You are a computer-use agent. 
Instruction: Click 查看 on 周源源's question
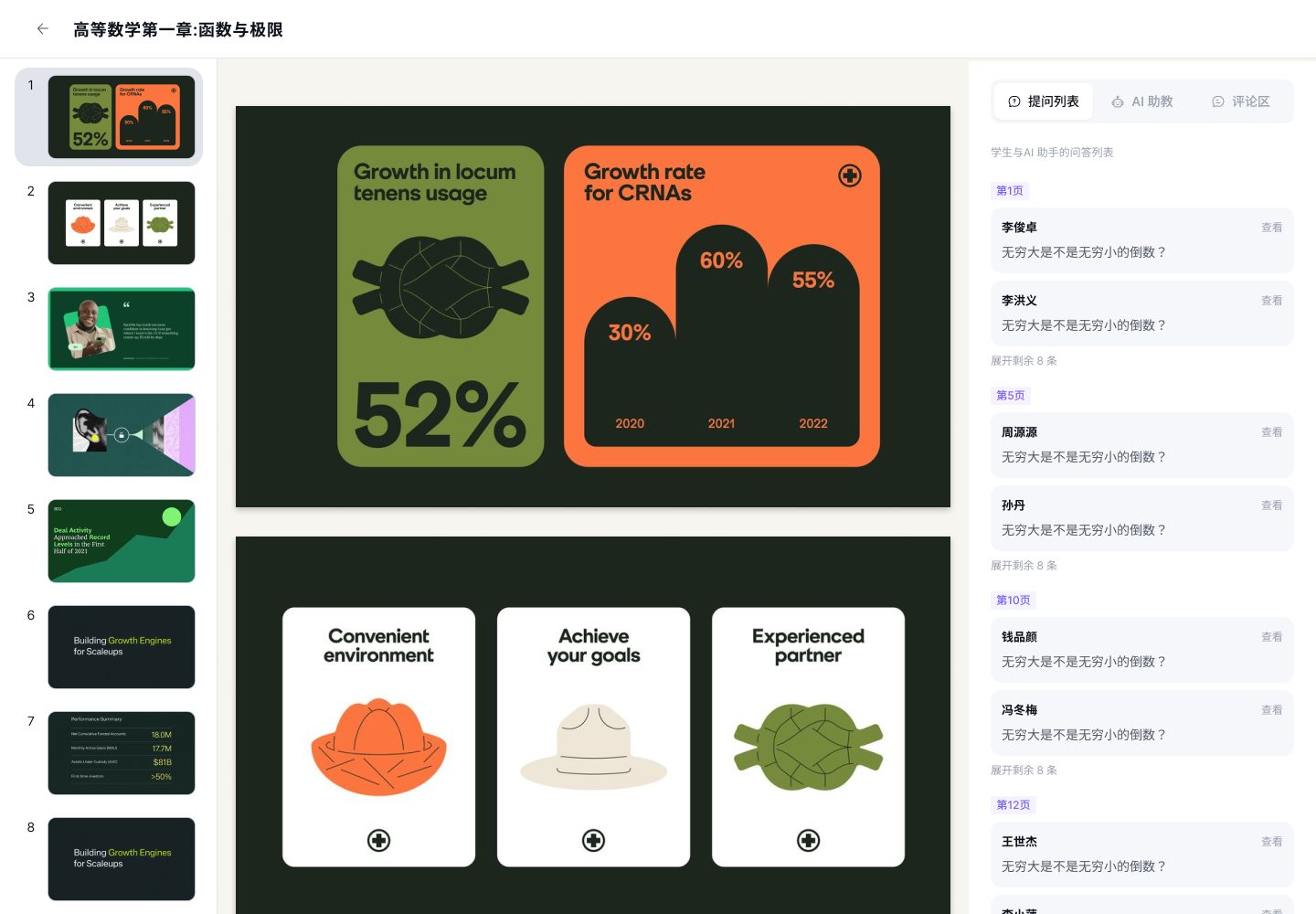[x=1271, y=432]
